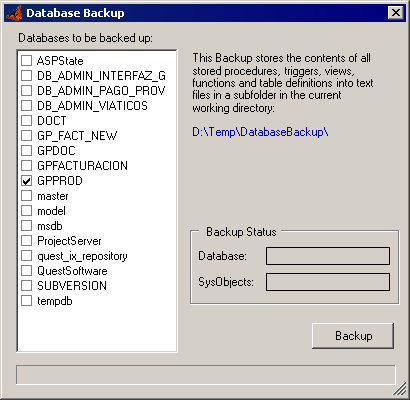Enable DB_ADMIN_INTERFAZ_G database checkbox
The width and height of the screenshot is (410, 400).
click(x=26, y=76)
